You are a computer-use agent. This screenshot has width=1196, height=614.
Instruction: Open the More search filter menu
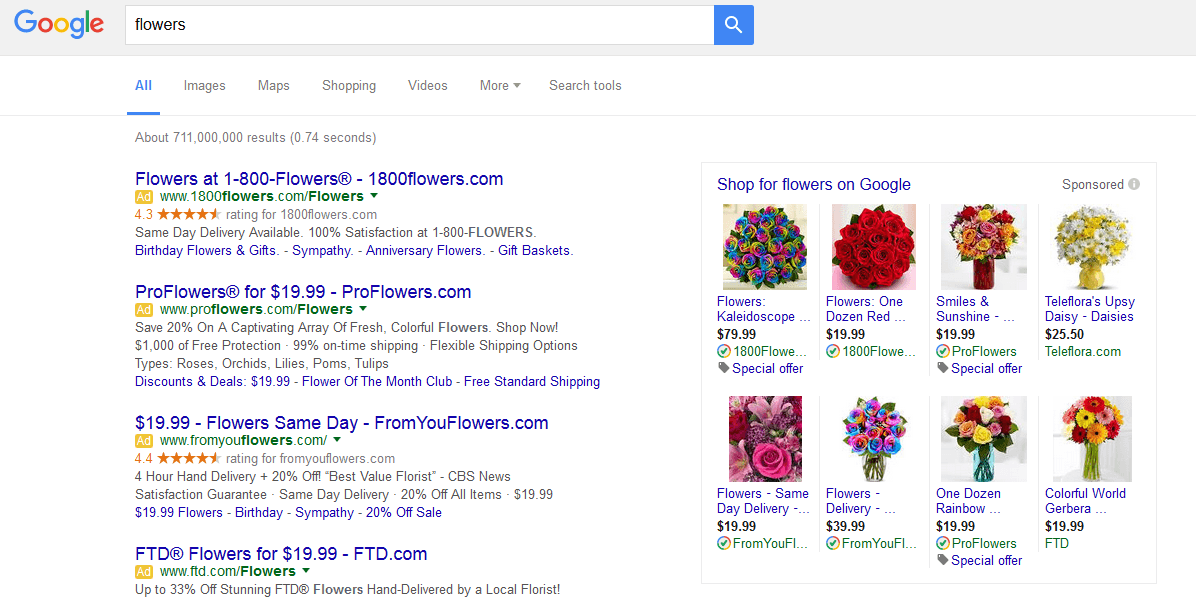(x=500, y=86)
